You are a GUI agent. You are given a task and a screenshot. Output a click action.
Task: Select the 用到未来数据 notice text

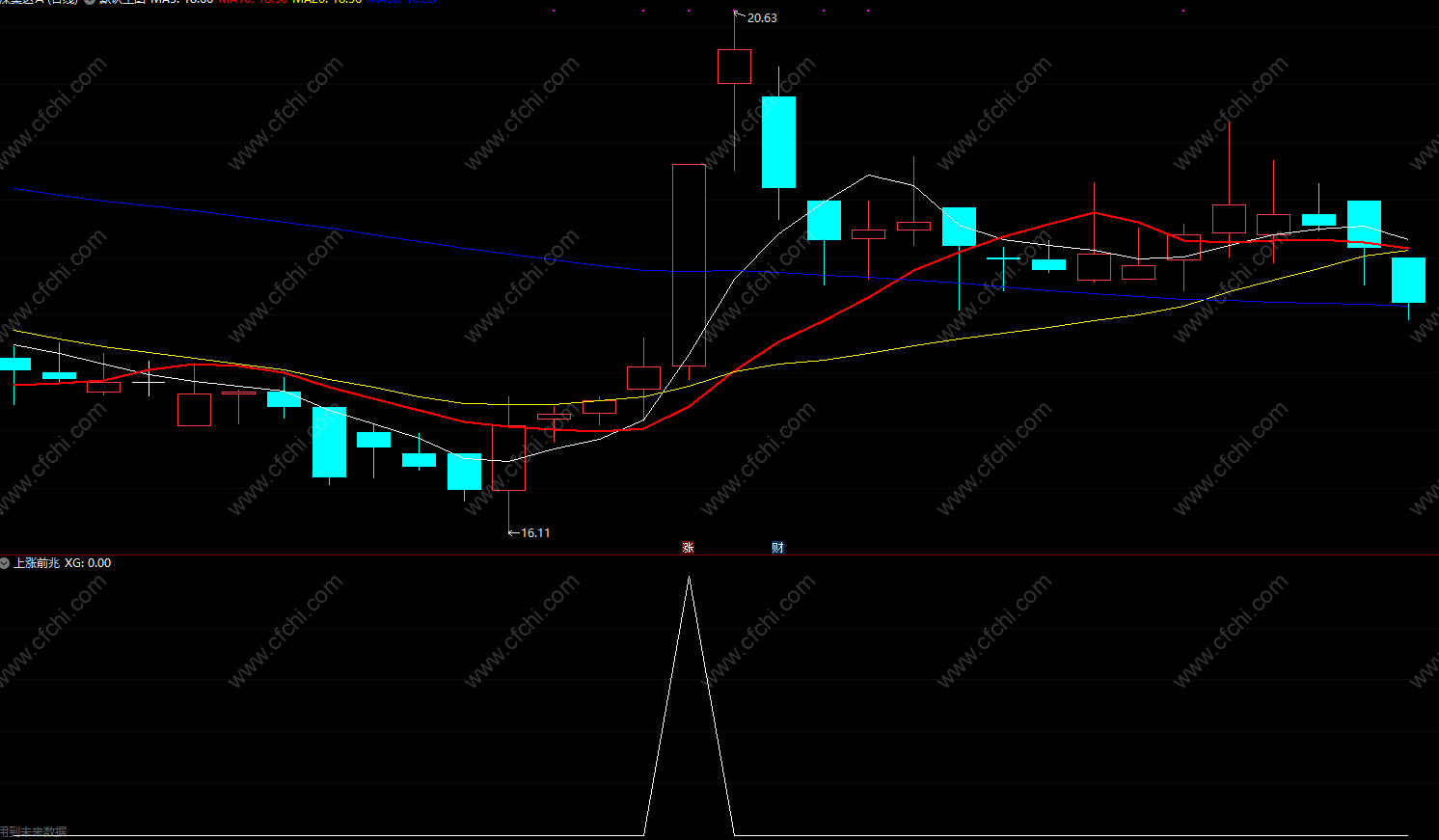pyautogui.click(x=34, y=831)
